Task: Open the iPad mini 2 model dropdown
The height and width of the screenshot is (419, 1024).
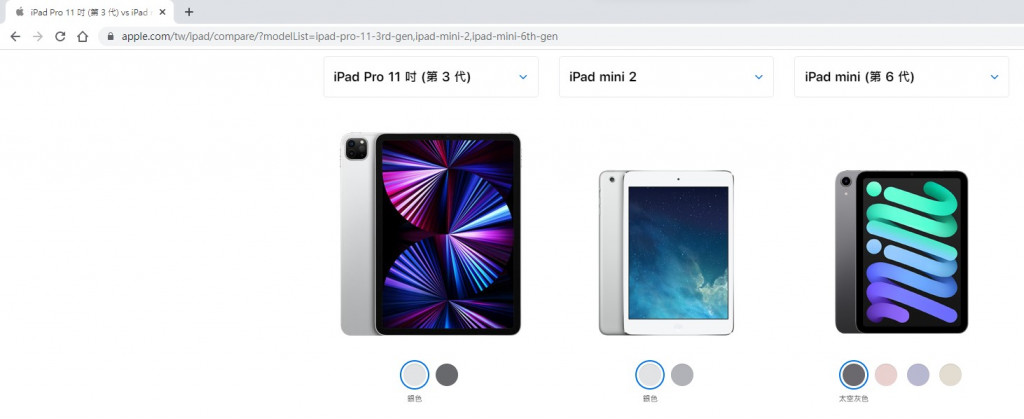Action: [666, 77]
